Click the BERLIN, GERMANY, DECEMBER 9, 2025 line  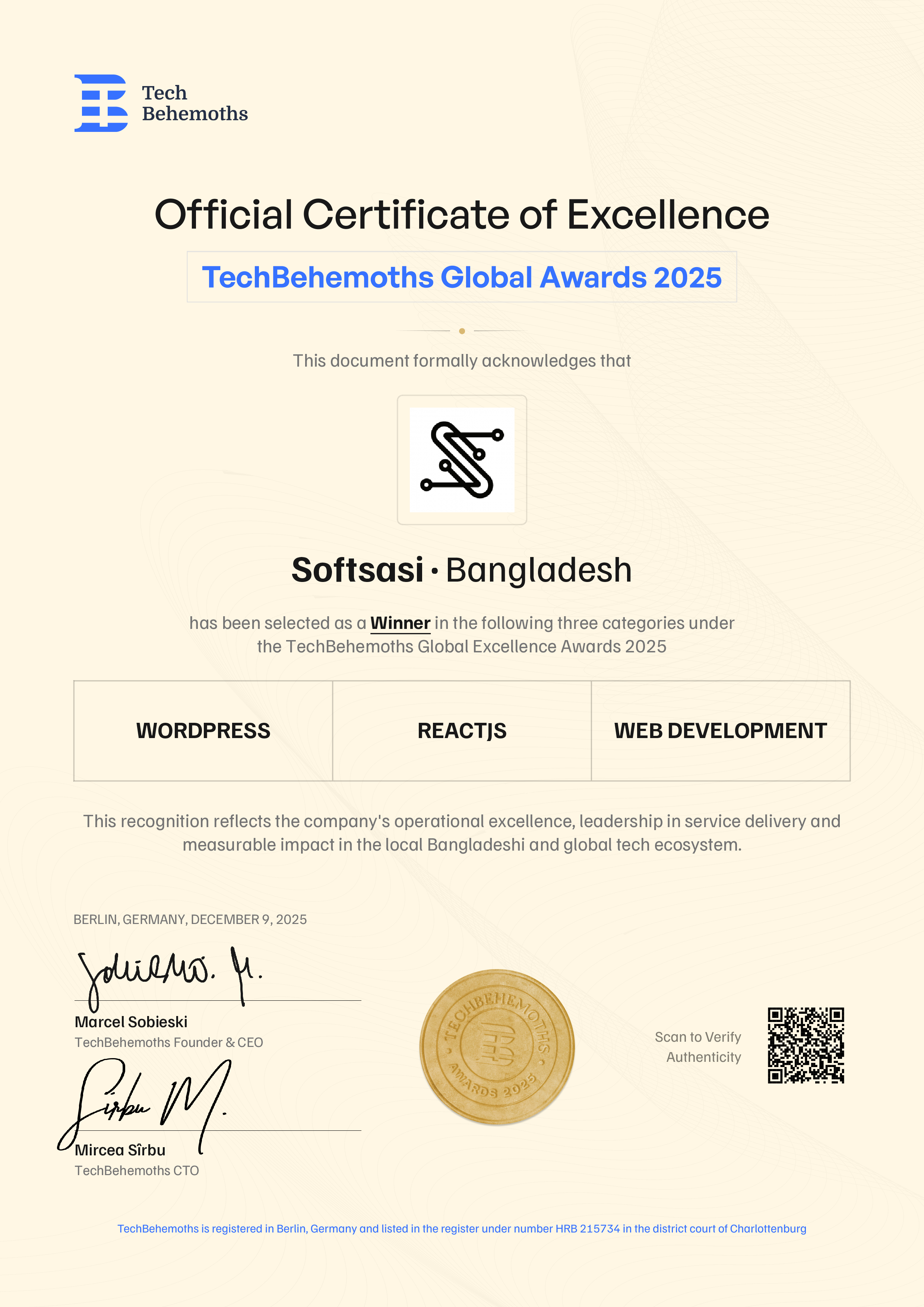click(190, 920)
